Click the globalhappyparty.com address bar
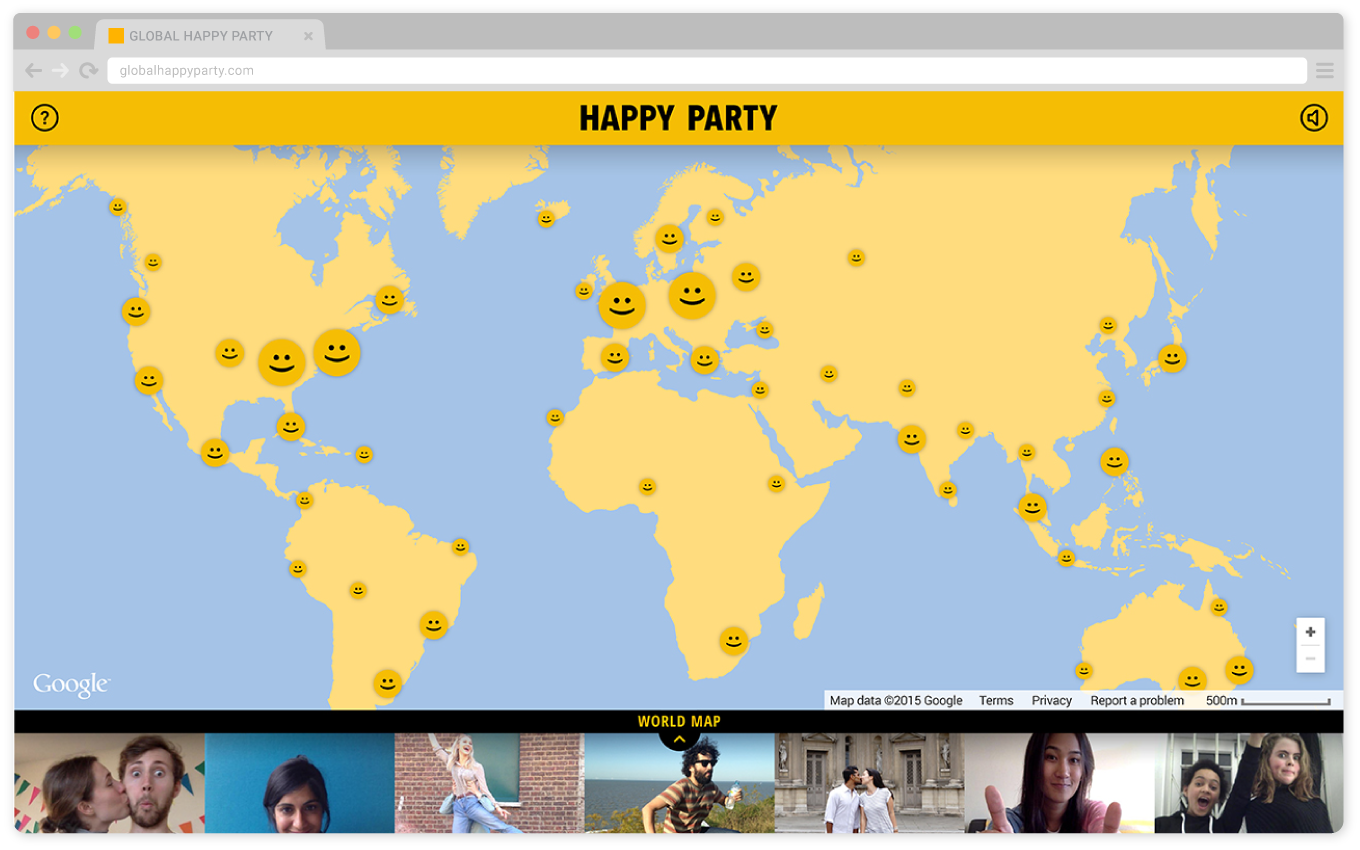The image size is (1360, 850). click(707, 71)
